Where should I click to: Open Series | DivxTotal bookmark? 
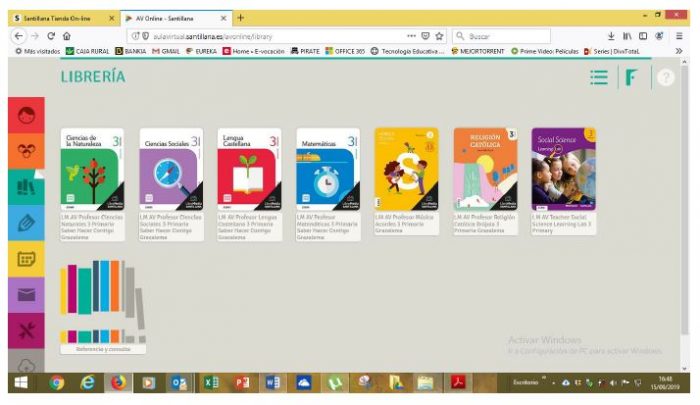[x=612, y=51]
